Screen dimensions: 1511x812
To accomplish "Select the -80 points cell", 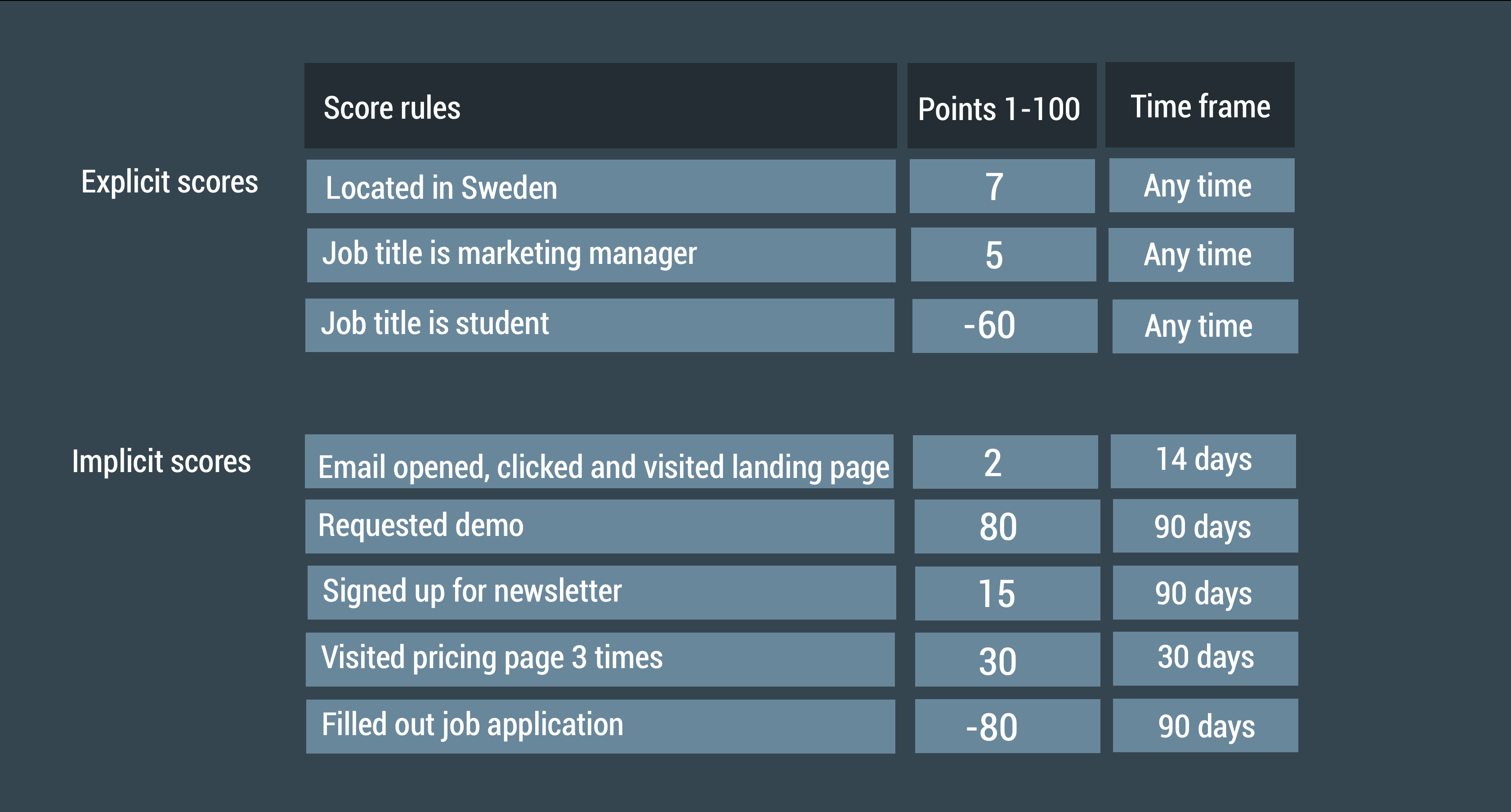I will click(1007, 726).
